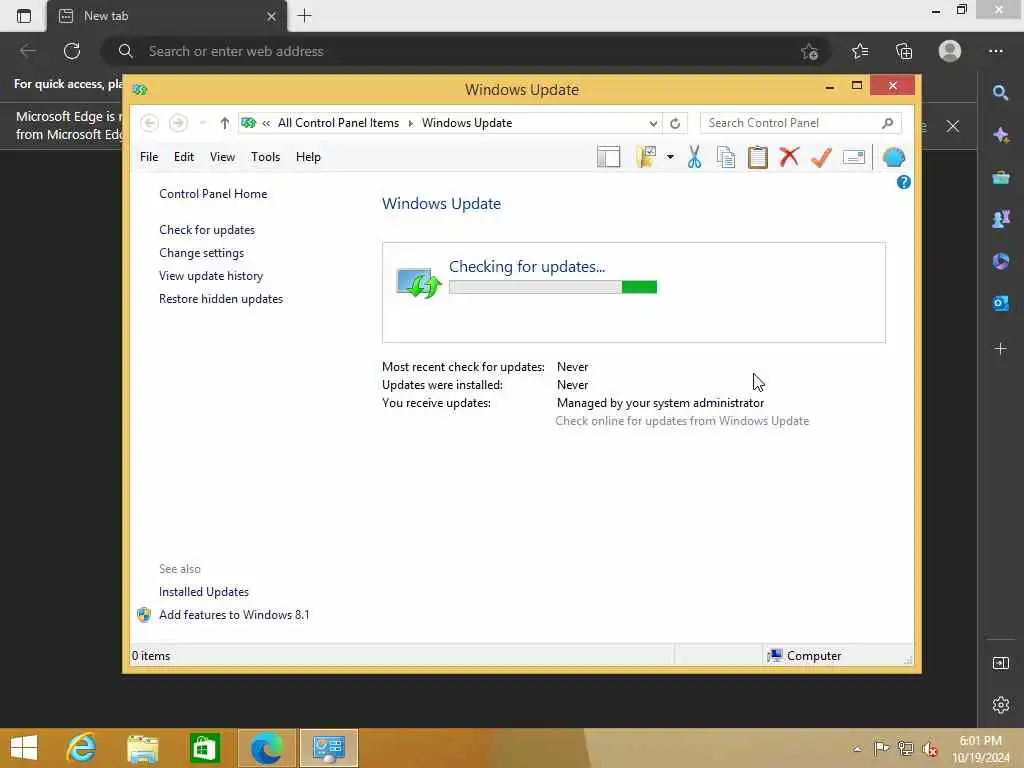Click the Paste clipboard toolbar icon
This screenshot has height=768, width=1024.
click(758, 157)
